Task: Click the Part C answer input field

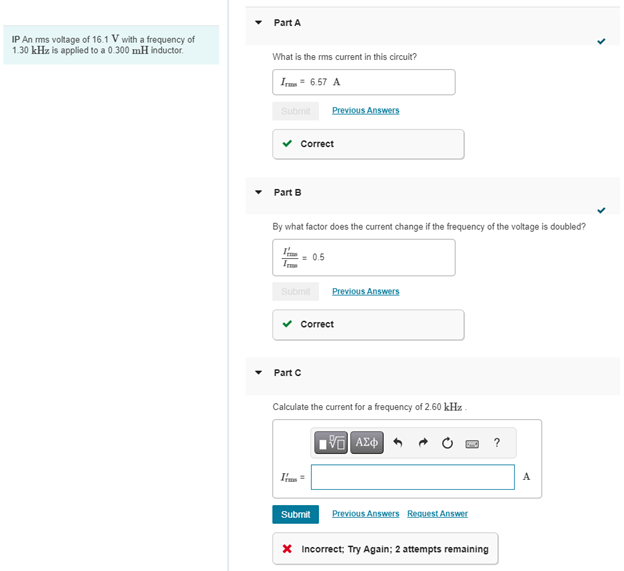Action: point(413,477)
